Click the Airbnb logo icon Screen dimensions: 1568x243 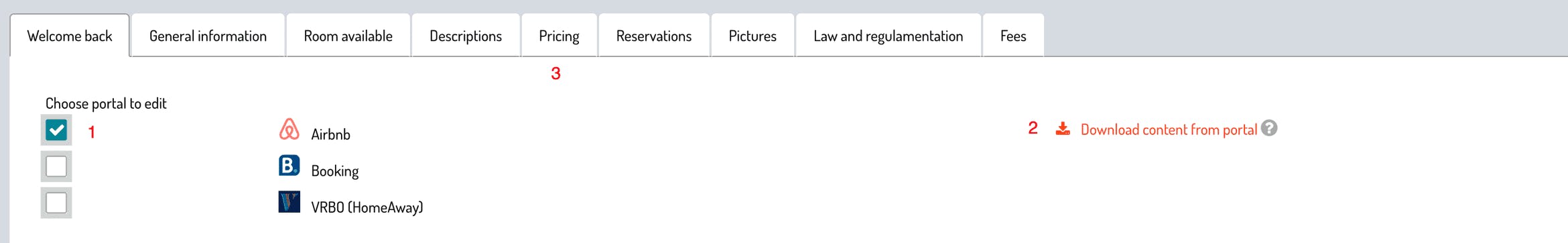[x=289, y=129]
